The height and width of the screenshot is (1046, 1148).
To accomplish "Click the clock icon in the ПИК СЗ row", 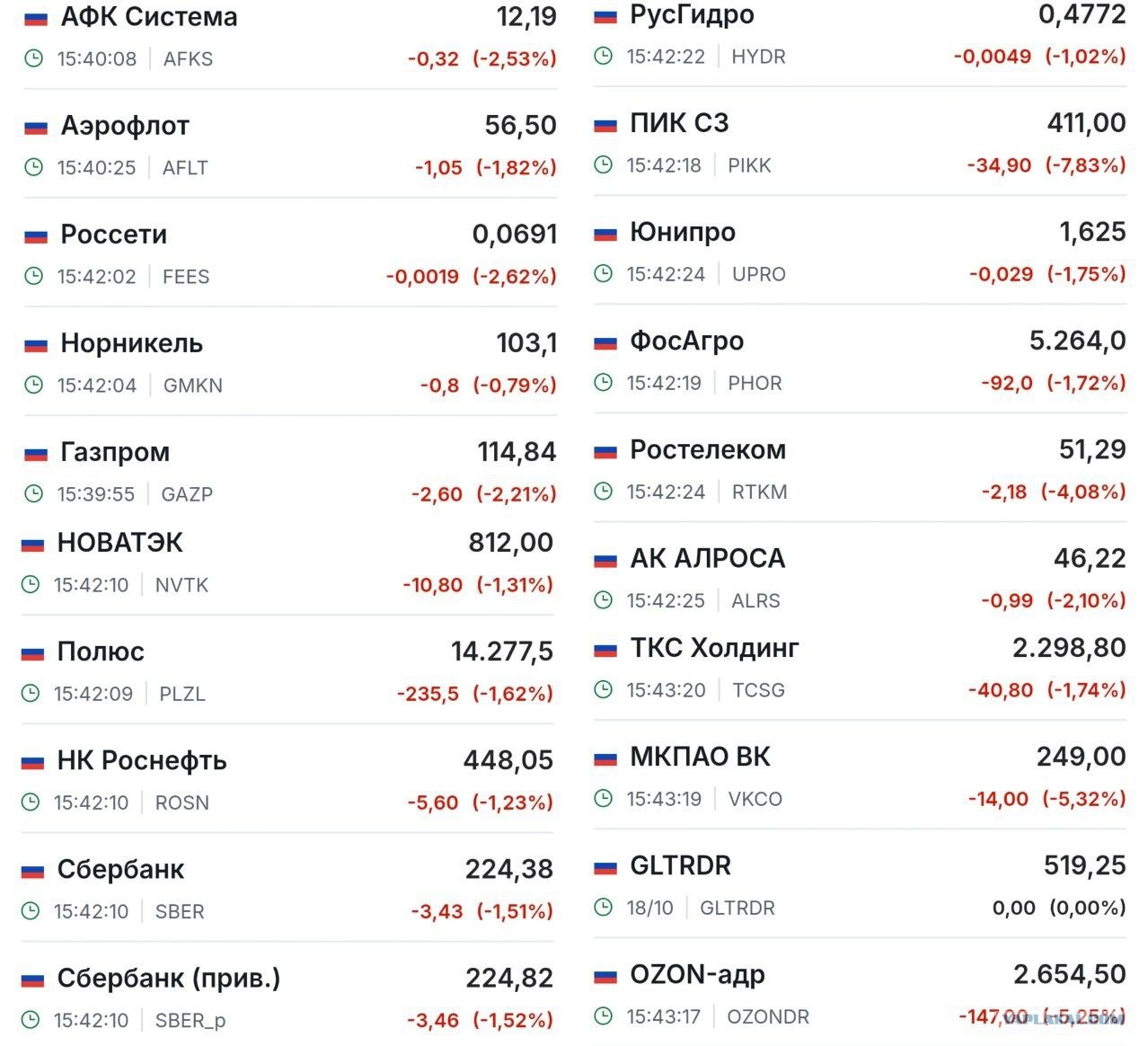I will click(603, 164).
